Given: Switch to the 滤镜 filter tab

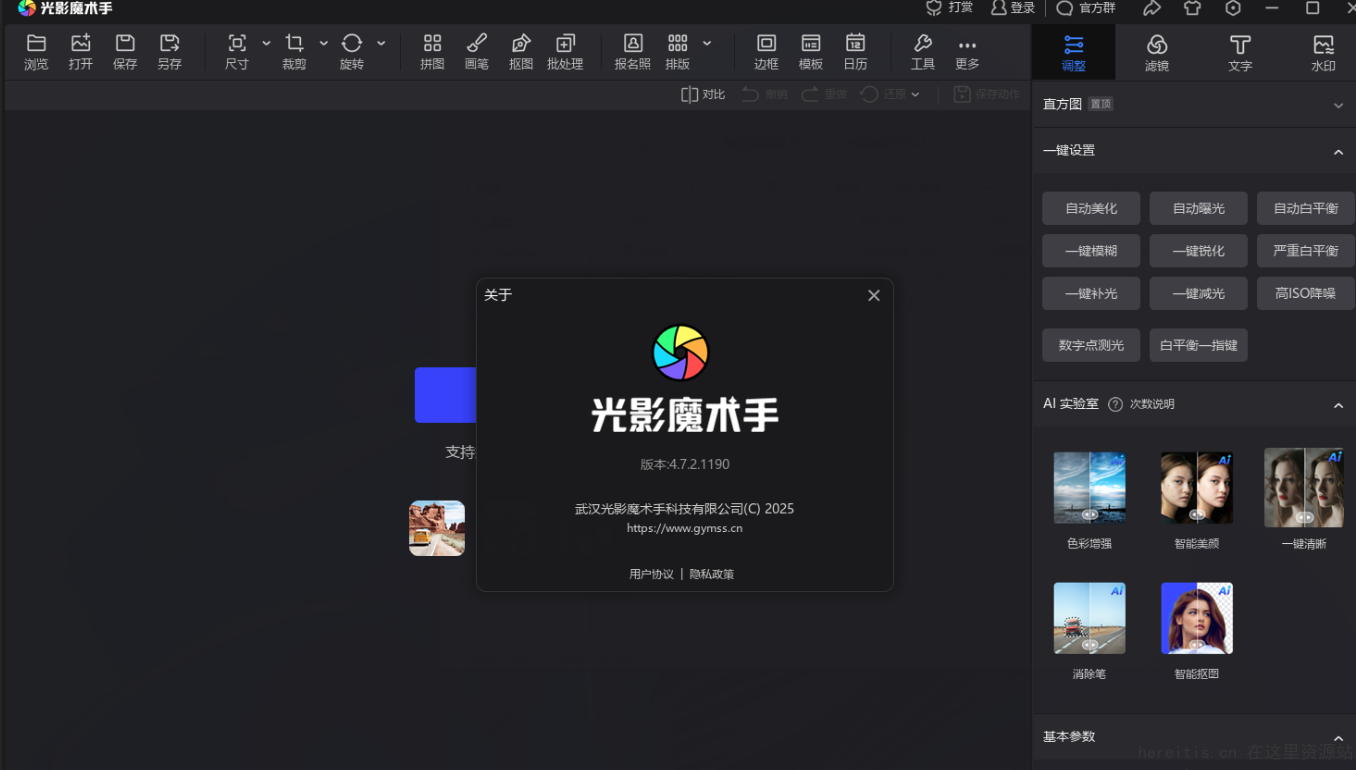Looking at the screenshot, I should pyautogui.click(x=1157, y=51).
